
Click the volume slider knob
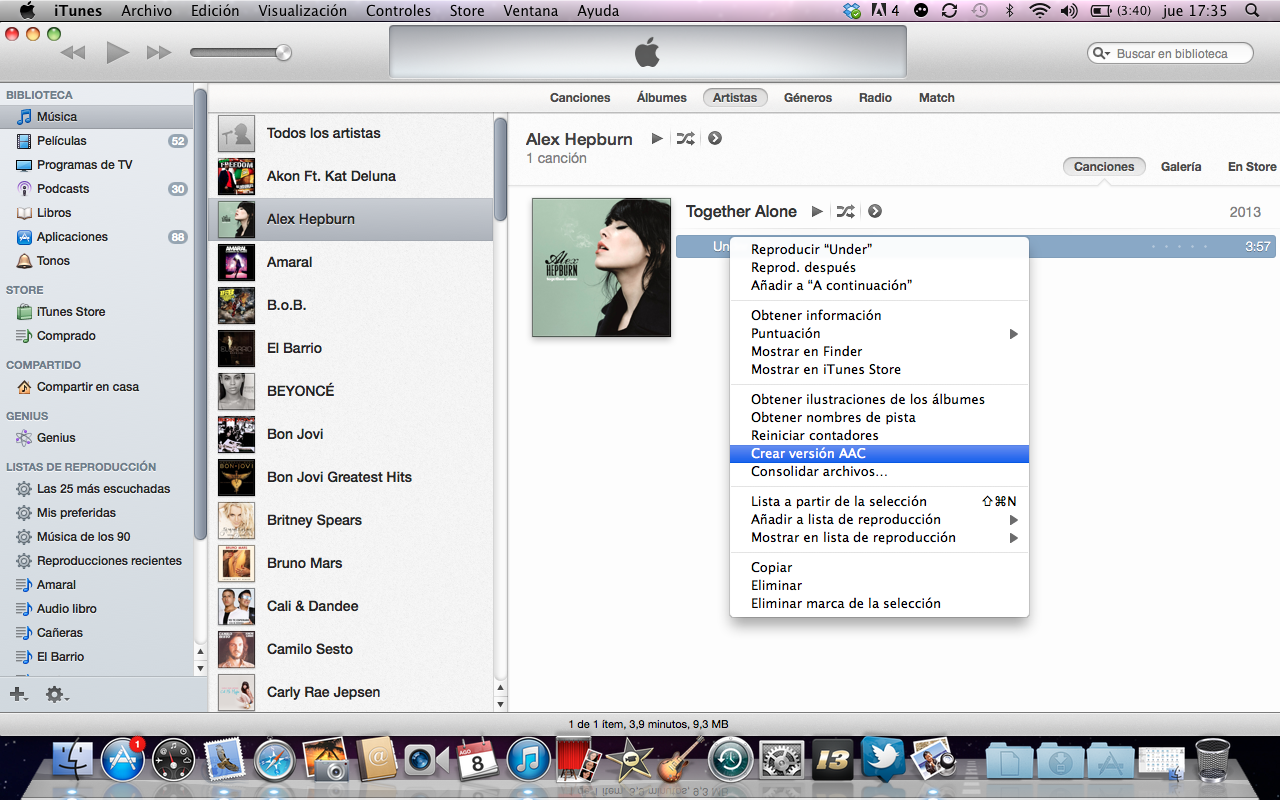284,53
